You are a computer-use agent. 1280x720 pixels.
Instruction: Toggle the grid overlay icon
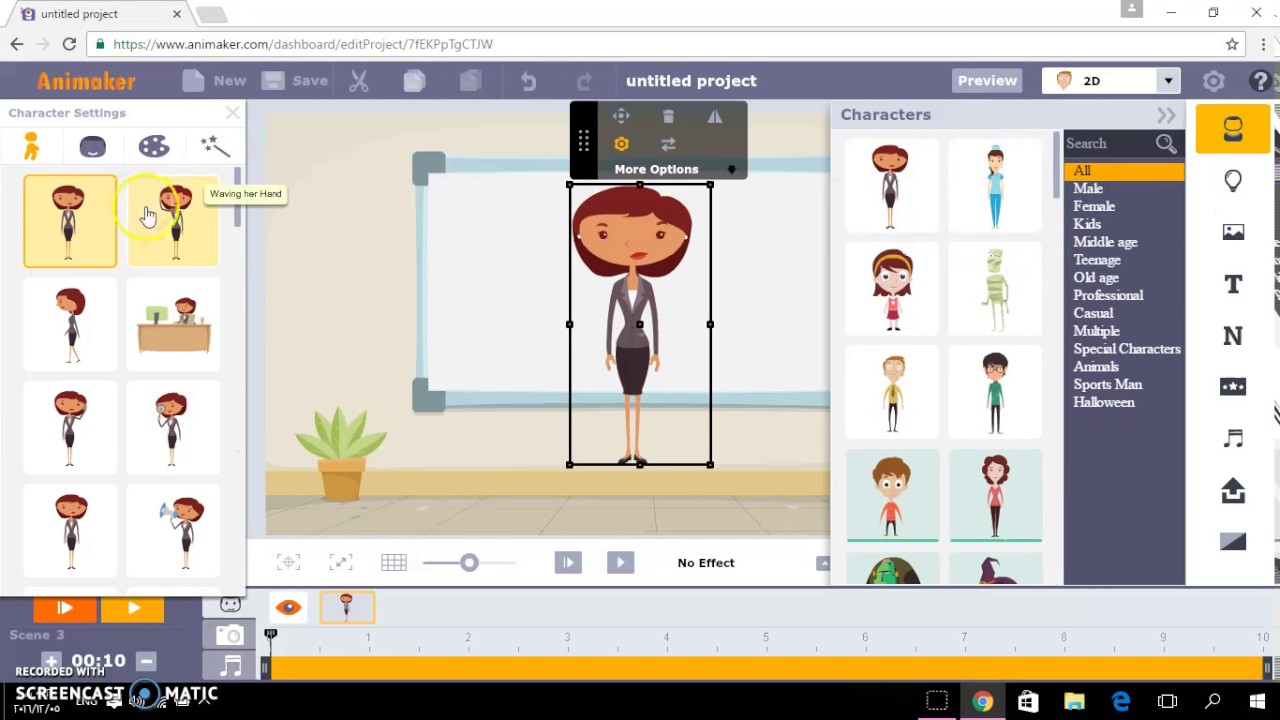[393, 563]
